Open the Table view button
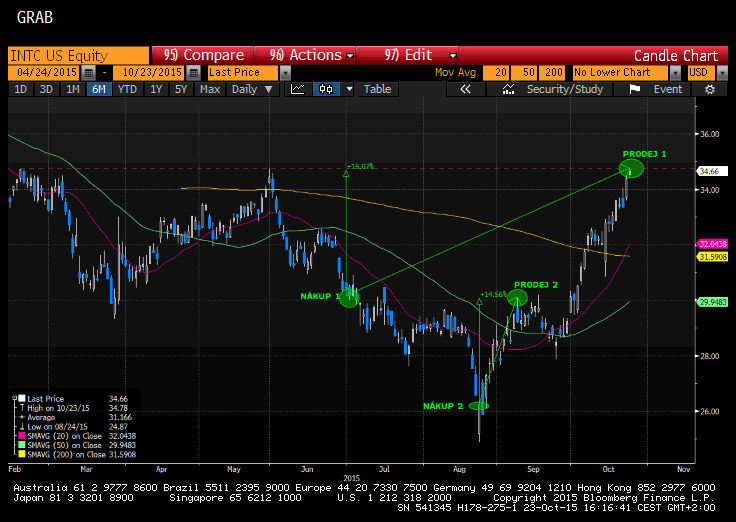 (377, 89)
